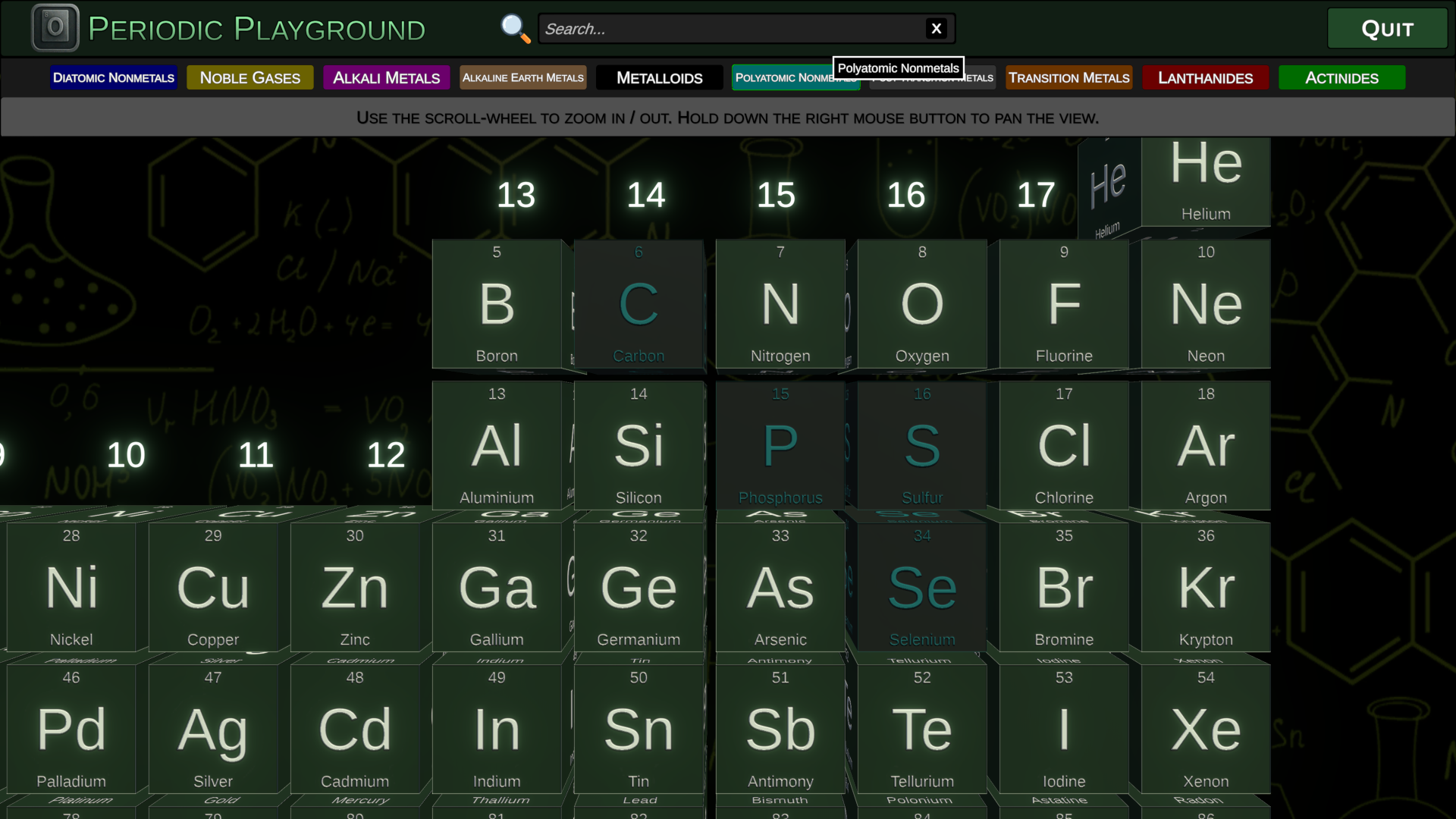Screen dimensions: 1456x819
Task: Select the Zinc element cube
Action: (355, 588)
